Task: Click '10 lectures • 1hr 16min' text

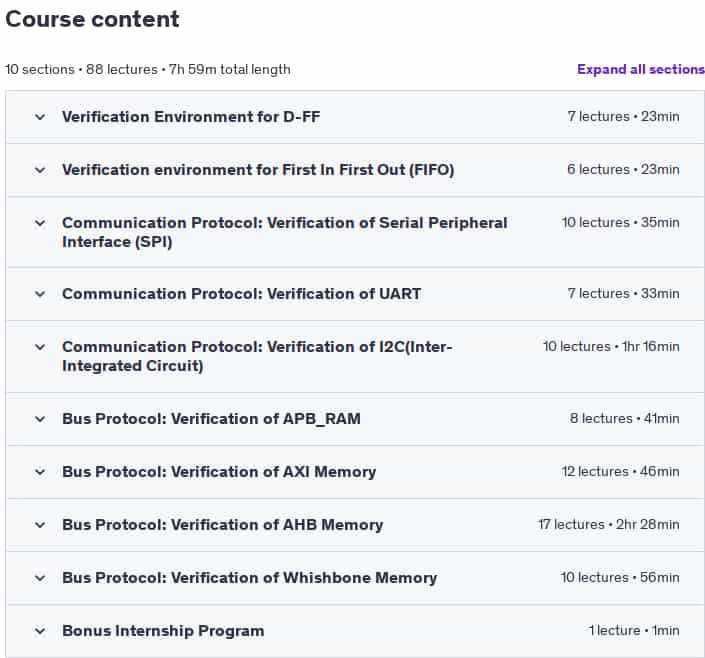Action: coord(611,347)
